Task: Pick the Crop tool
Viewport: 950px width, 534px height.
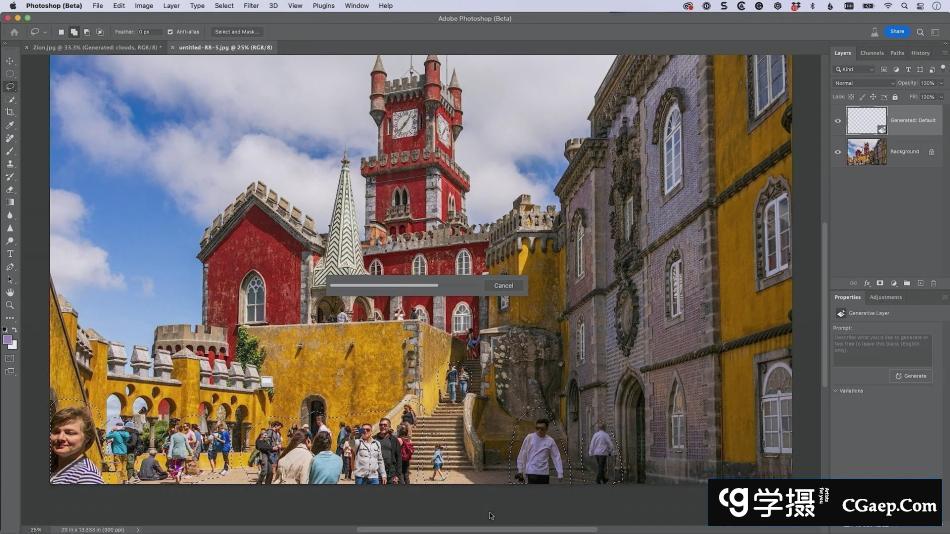Action: click(x=10, y=112)
